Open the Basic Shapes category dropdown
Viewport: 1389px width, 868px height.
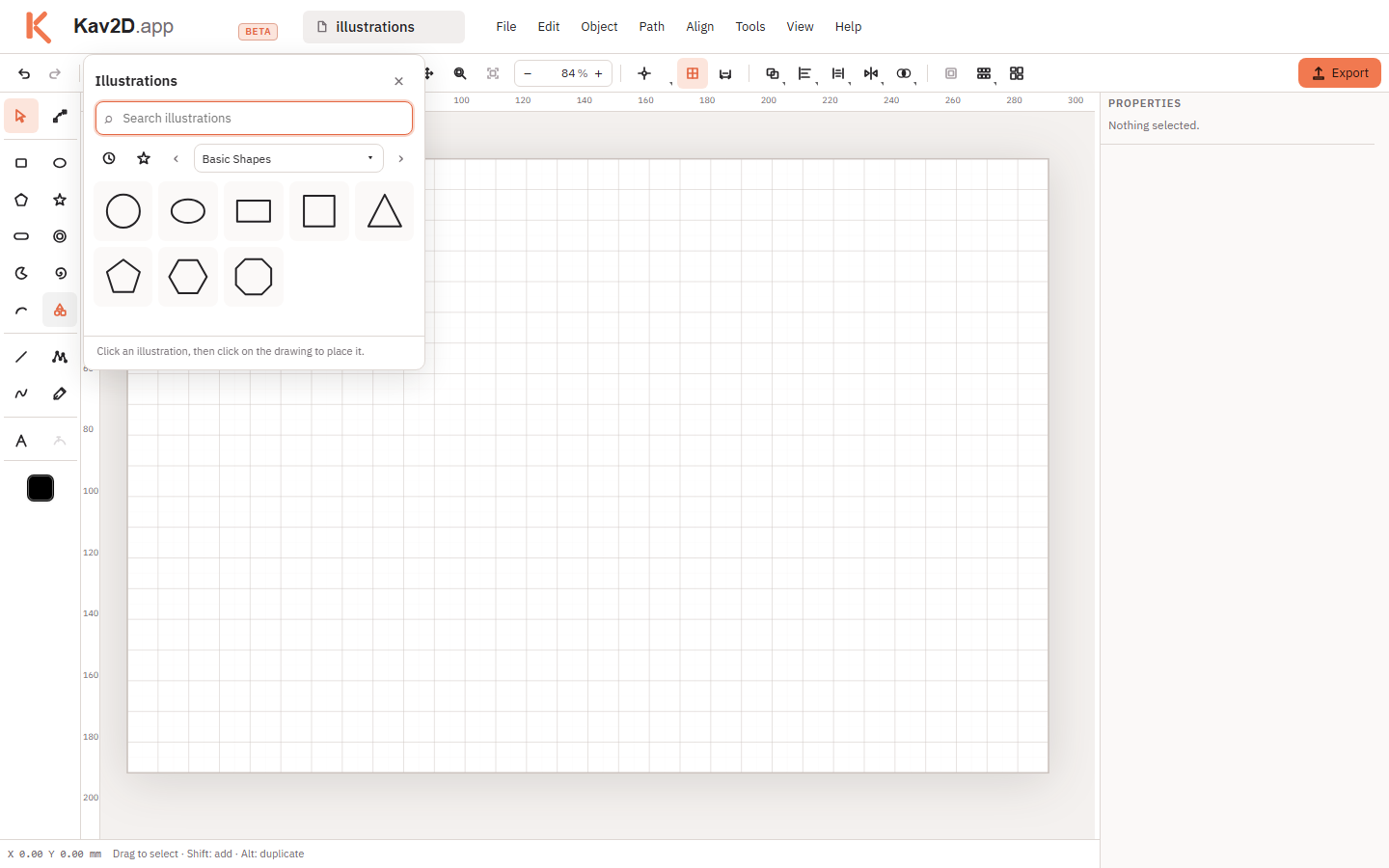[x=288, y=158]
